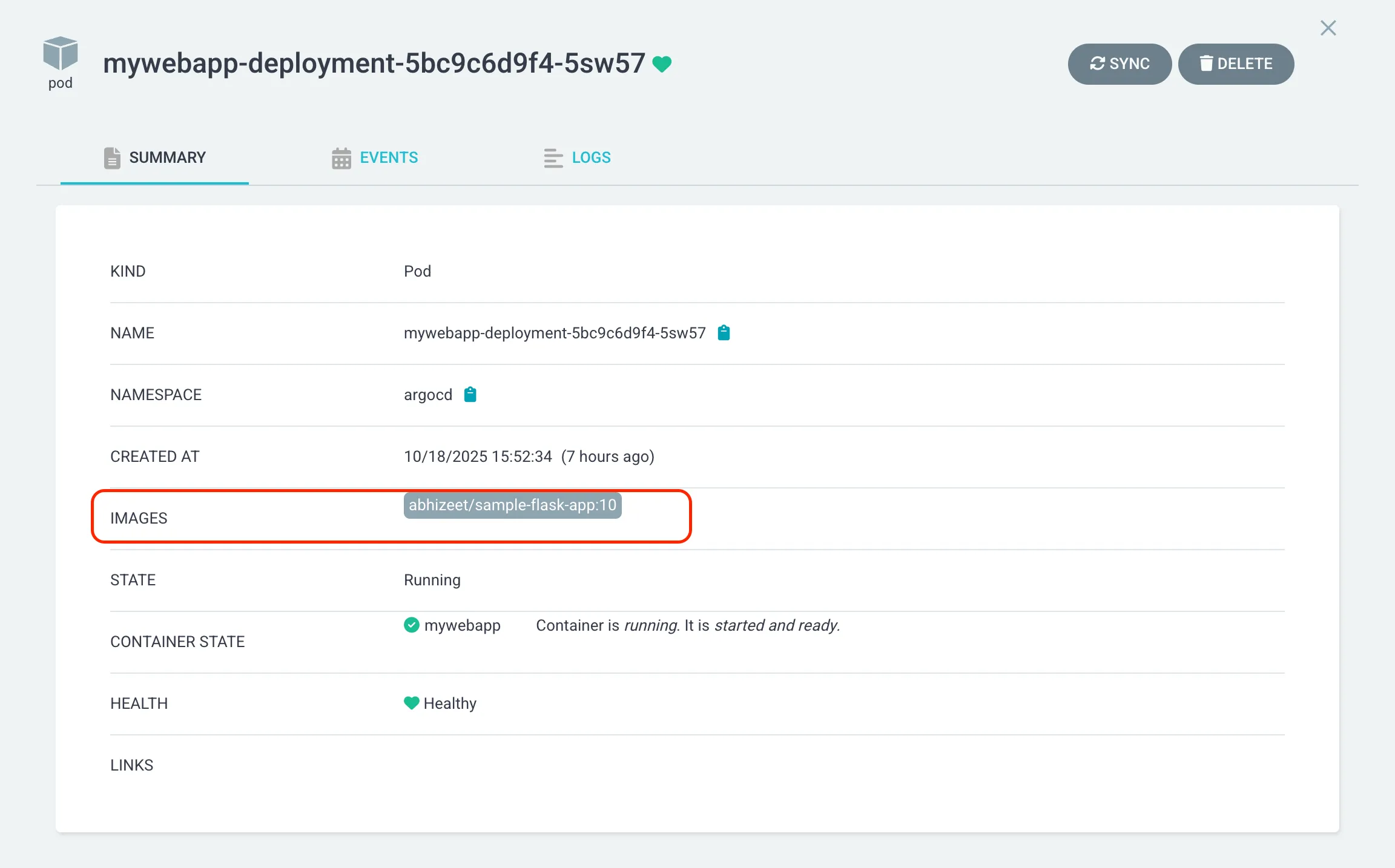Viewport: 1395px width, 868px height.
Task: Click the trash icon in the DELETE button
Action: coord(1207,63)
